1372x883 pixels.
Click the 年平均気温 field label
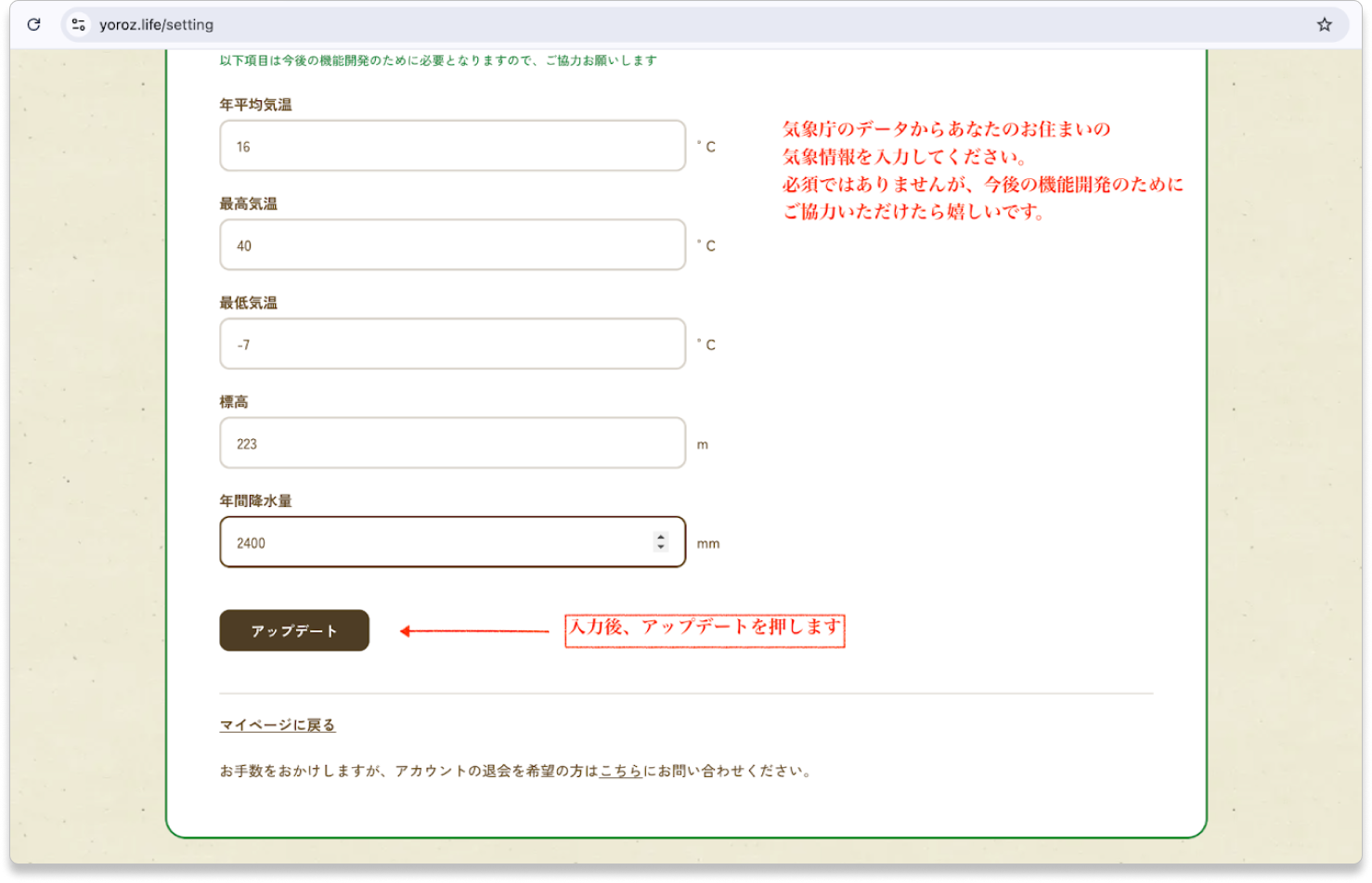point(255,105)
